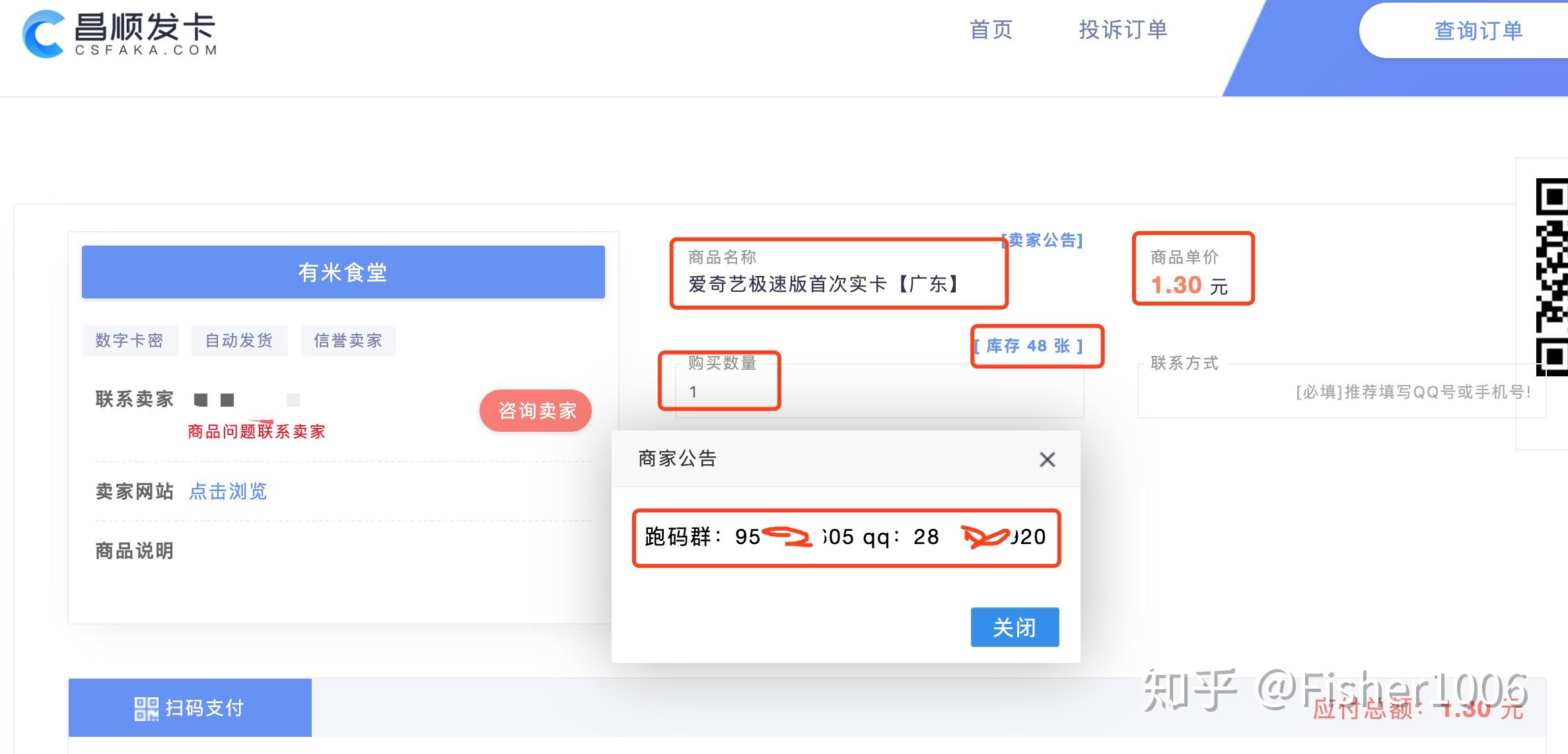The image size is (1568, 754).
Task: Click the 数字卡密 tag
Action: point(129,340)
